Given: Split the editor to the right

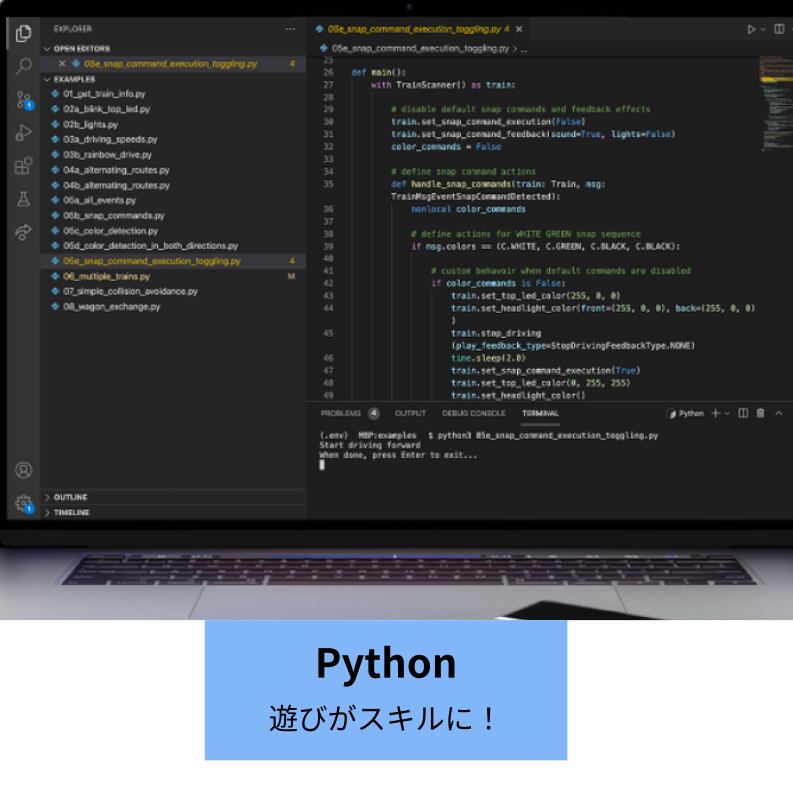Looking at the screenshot, I should coord(779,29).
